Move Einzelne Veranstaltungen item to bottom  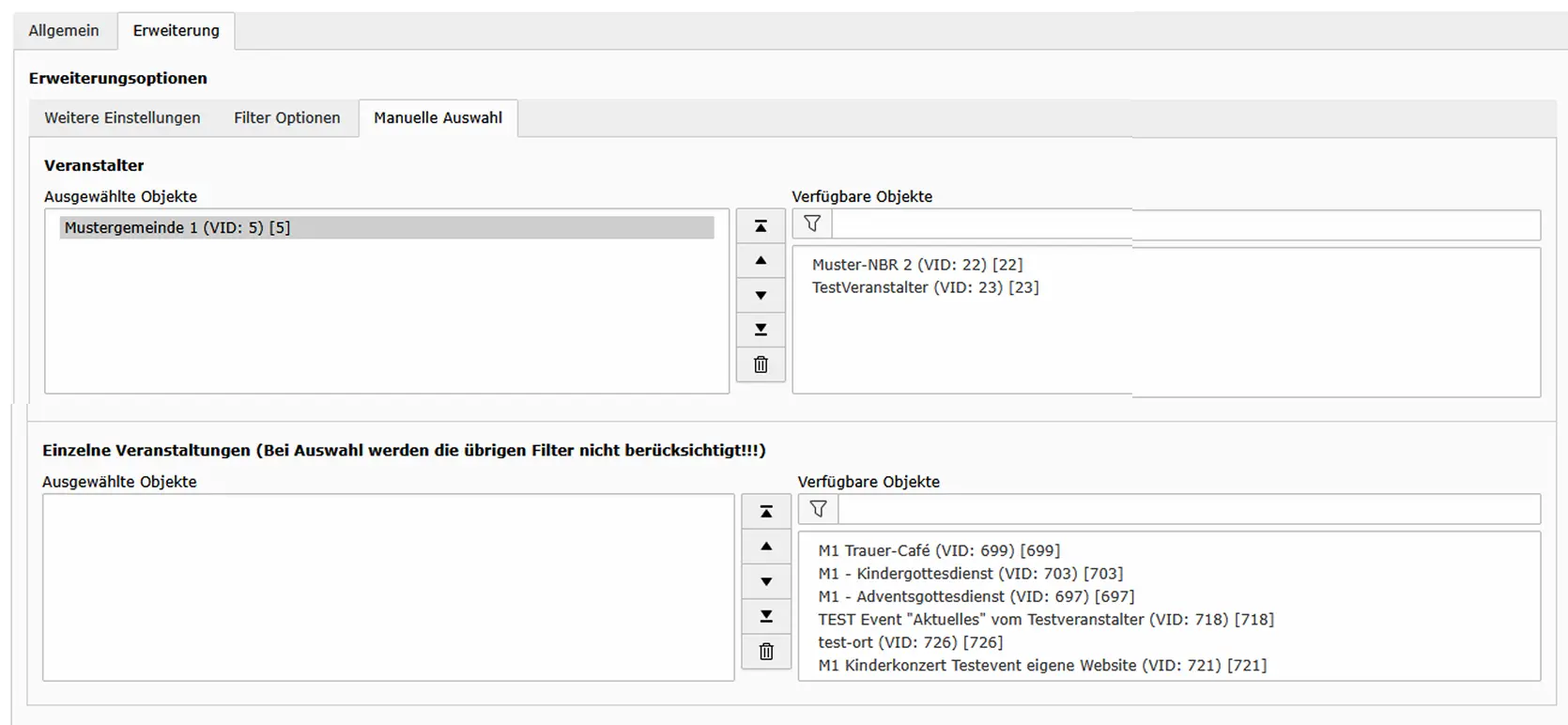click(x=766, y=616)
